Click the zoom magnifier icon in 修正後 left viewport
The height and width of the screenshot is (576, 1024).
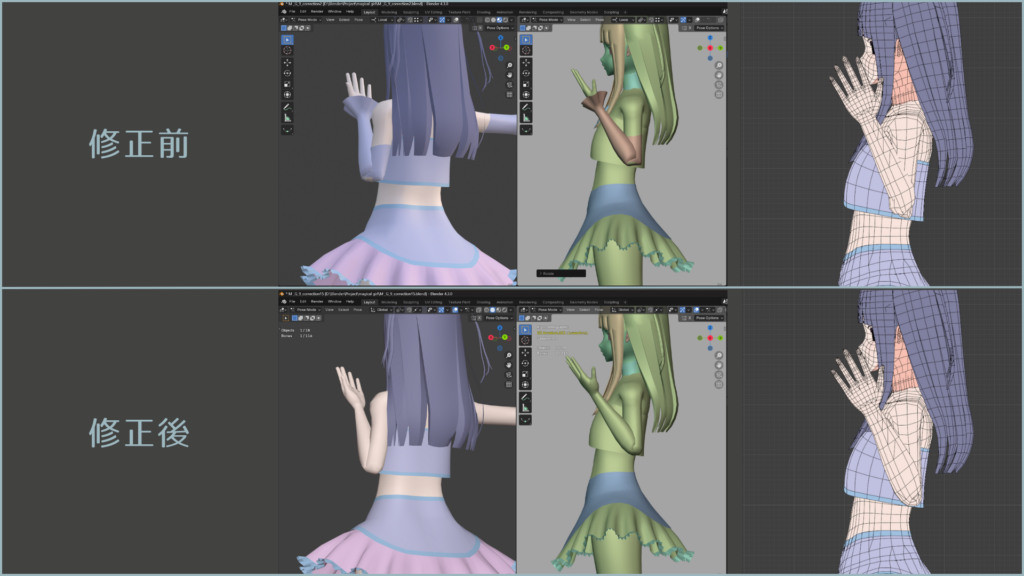pyautogui.click(x=509, y=353)
